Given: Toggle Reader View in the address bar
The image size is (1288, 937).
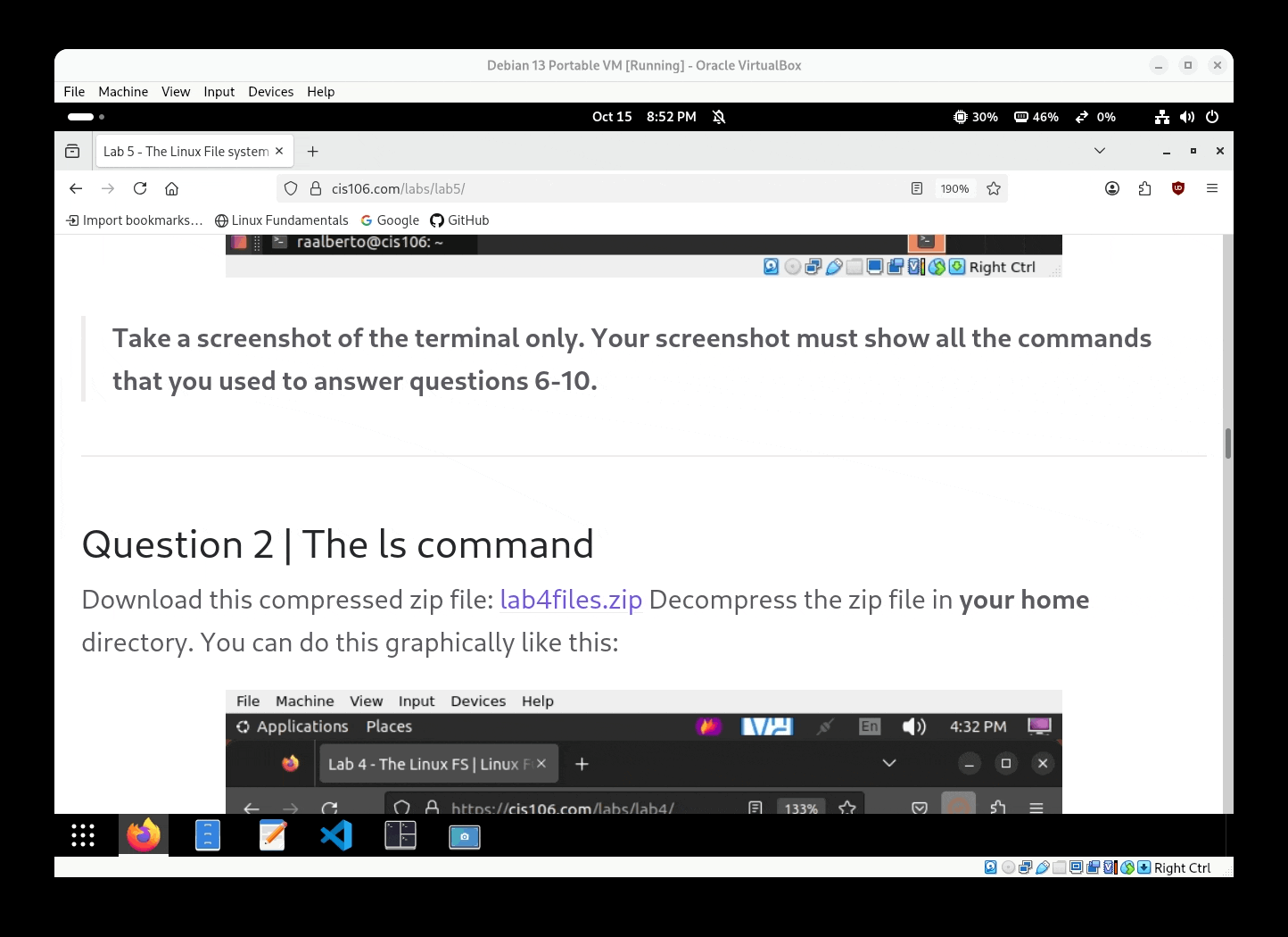Looking at the screenshot, I should pyautogui.click(x=917, y=188).
